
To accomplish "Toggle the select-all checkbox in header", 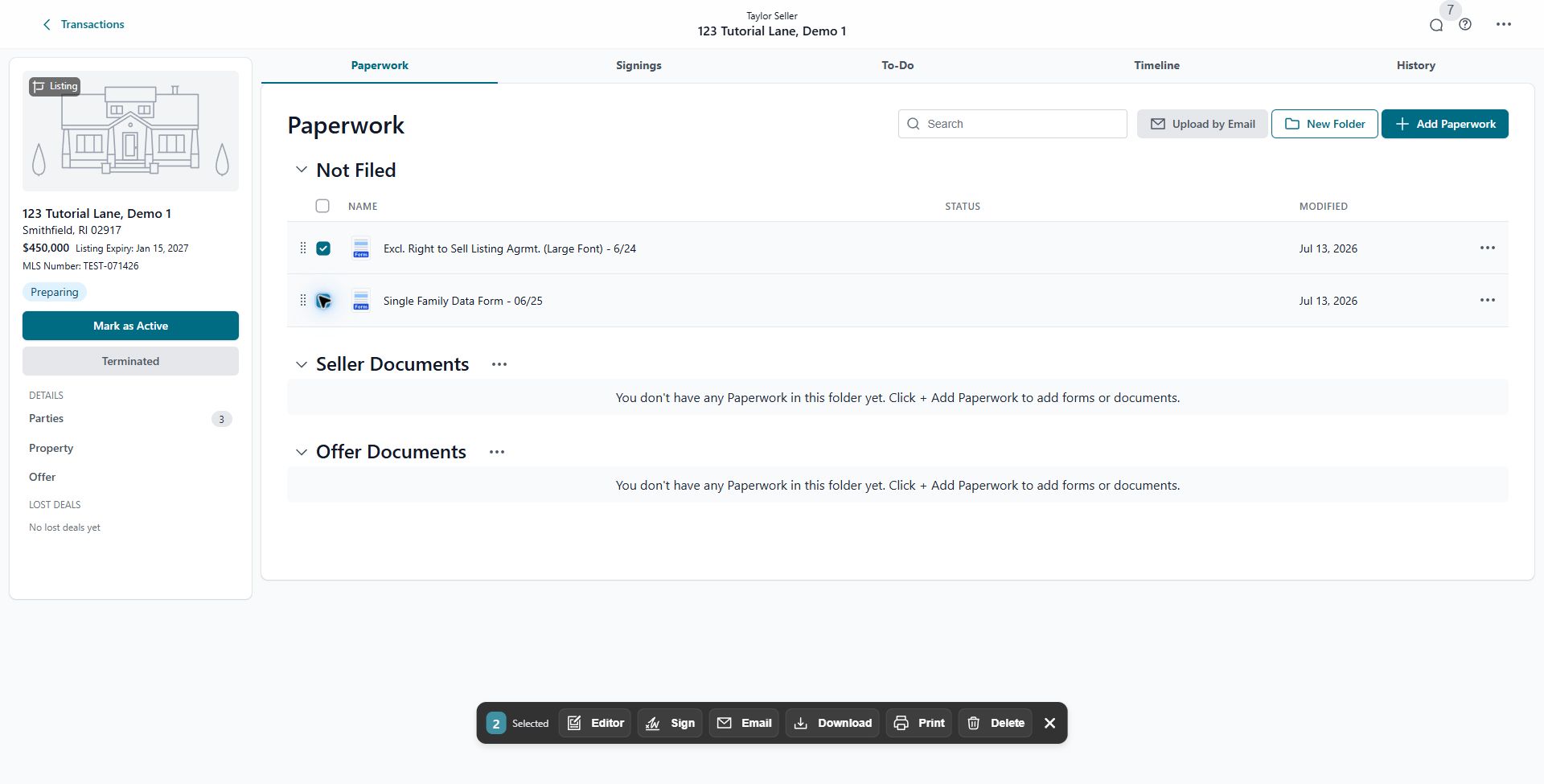I will [x=322, y=206].
